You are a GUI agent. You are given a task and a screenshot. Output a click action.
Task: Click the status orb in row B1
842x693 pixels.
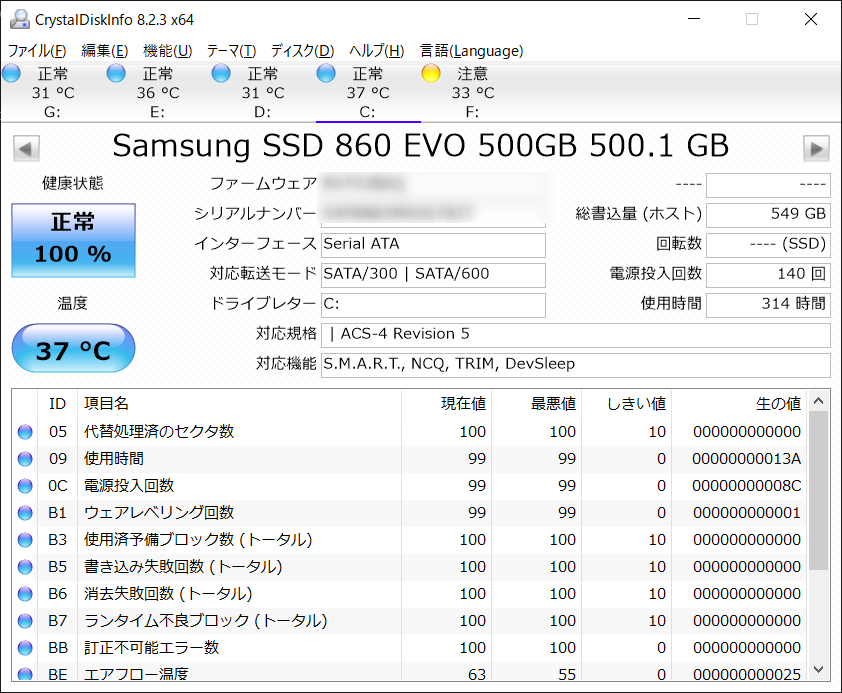tap(25, 513)
